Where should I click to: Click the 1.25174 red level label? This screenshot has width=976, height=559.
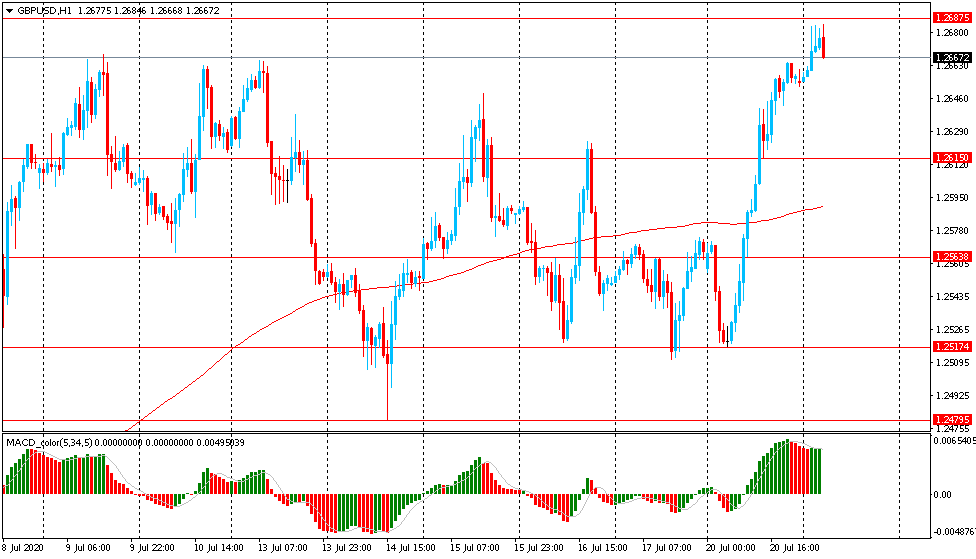pos(952,347)
